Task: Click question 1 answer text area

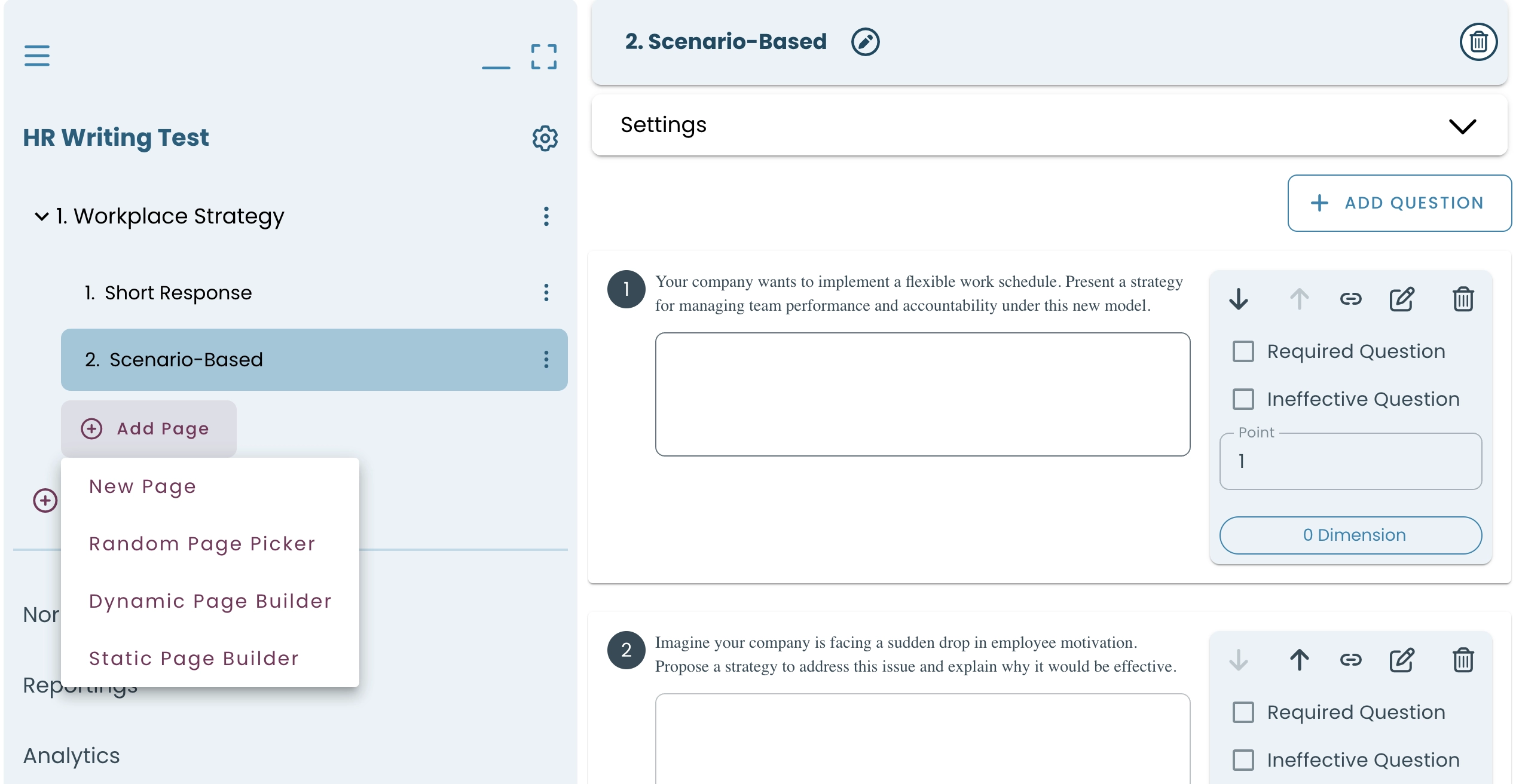Action: coord(922,394)
